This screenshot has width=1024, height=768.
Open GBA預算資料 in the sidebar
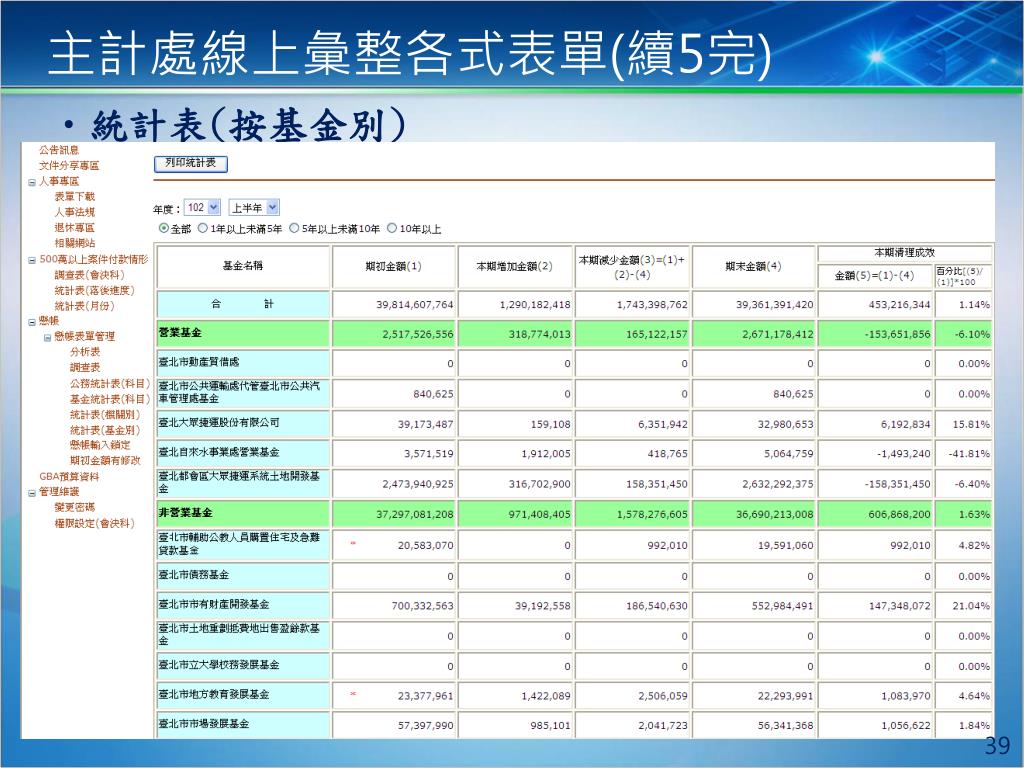tap(69, 477)
